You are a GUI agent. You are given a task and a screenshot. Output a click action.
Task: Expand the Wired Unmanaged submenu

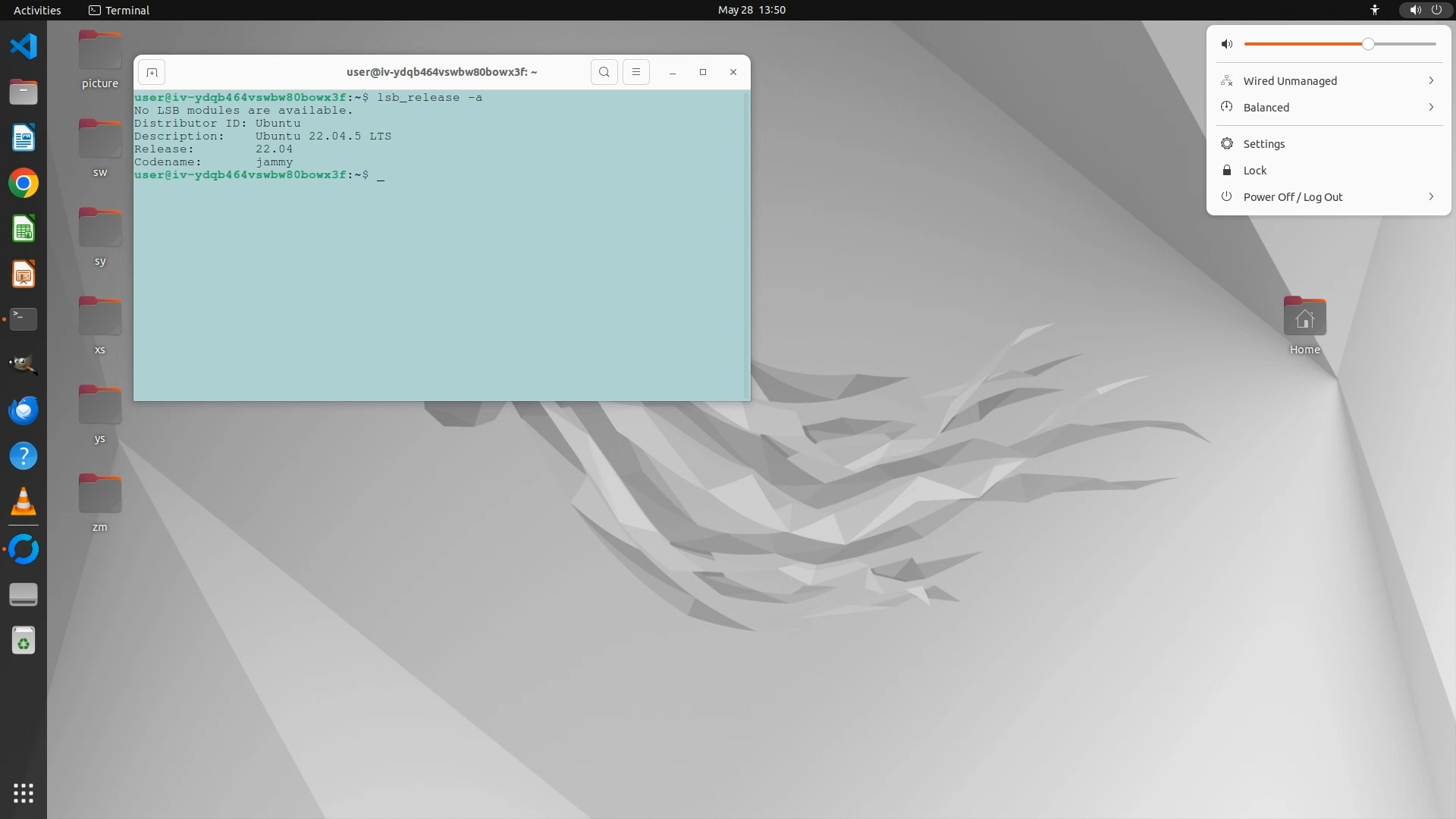pos(1329,81)
